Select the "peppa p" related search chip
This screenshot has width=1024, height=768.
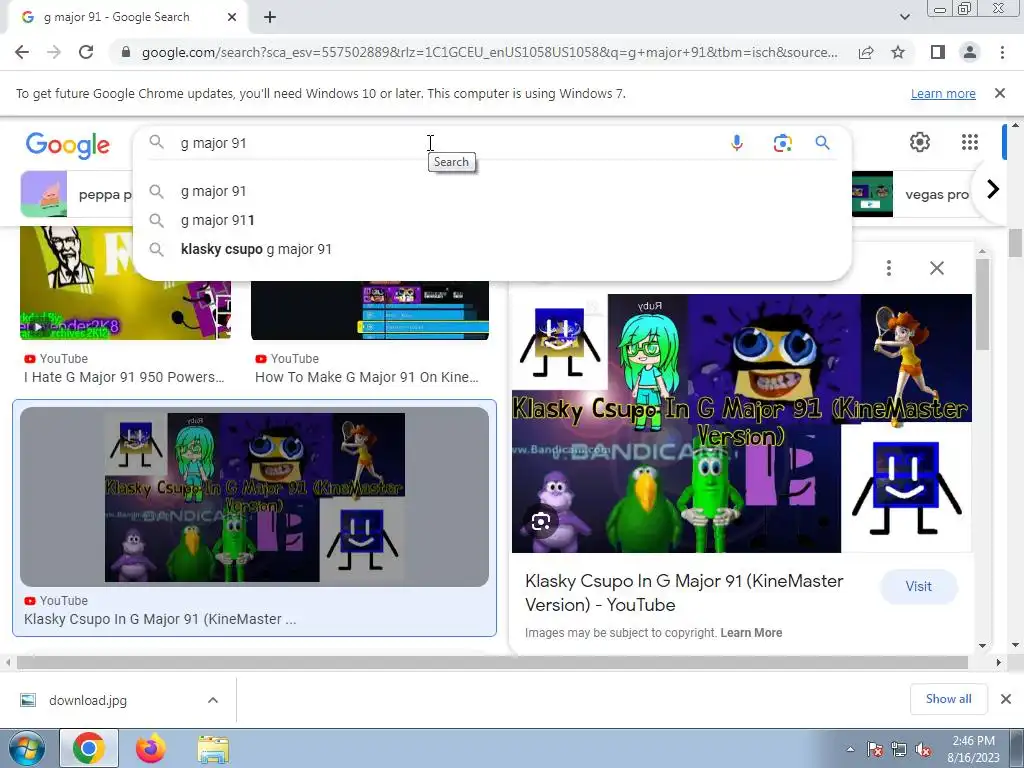76,194
